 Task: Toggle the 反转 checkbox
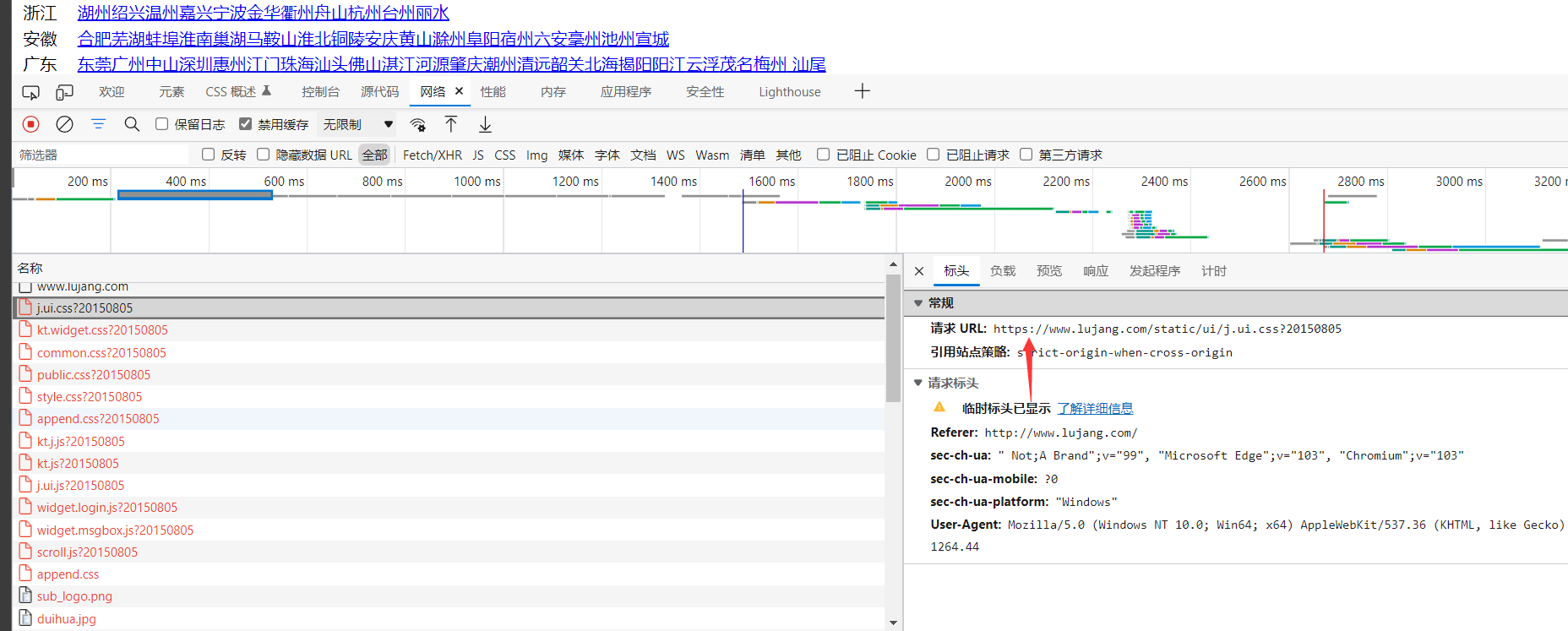pyautogui.click(x=208, y=155)
